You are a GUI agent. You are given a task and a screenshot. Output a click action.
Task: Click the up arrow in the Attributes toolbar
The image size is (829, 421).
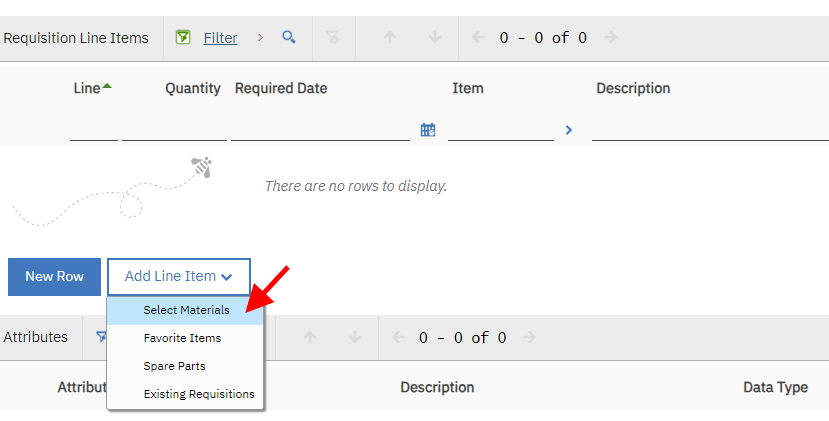(310, 337)
